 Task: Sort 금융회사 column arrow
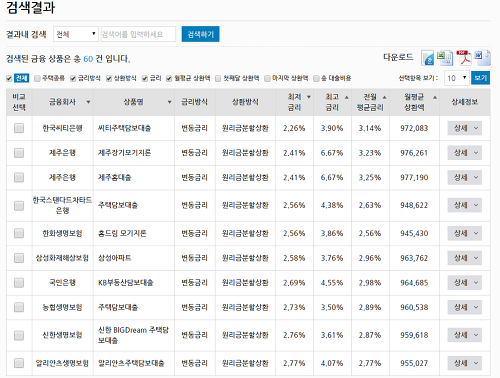click(88, 102)
